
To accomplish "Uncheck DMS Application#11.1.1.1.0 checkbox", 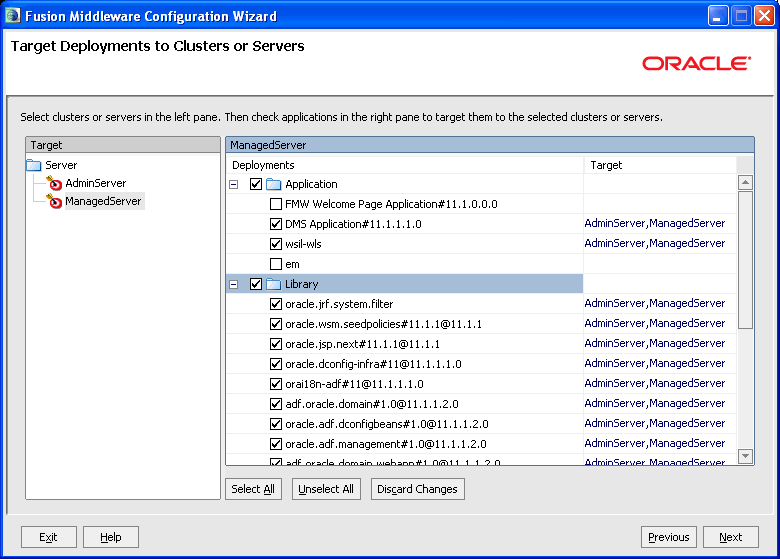I will click(x=276, y=224).
